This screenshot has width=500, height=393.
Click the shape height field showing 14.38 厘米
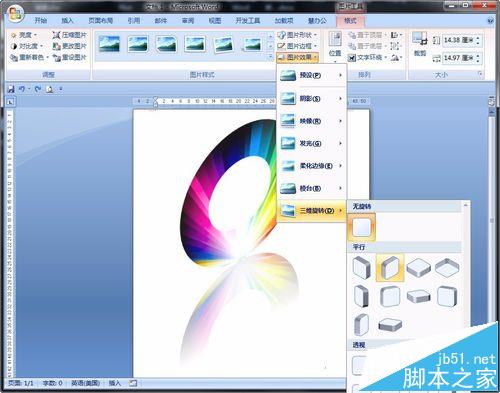(x=459, y=40)
